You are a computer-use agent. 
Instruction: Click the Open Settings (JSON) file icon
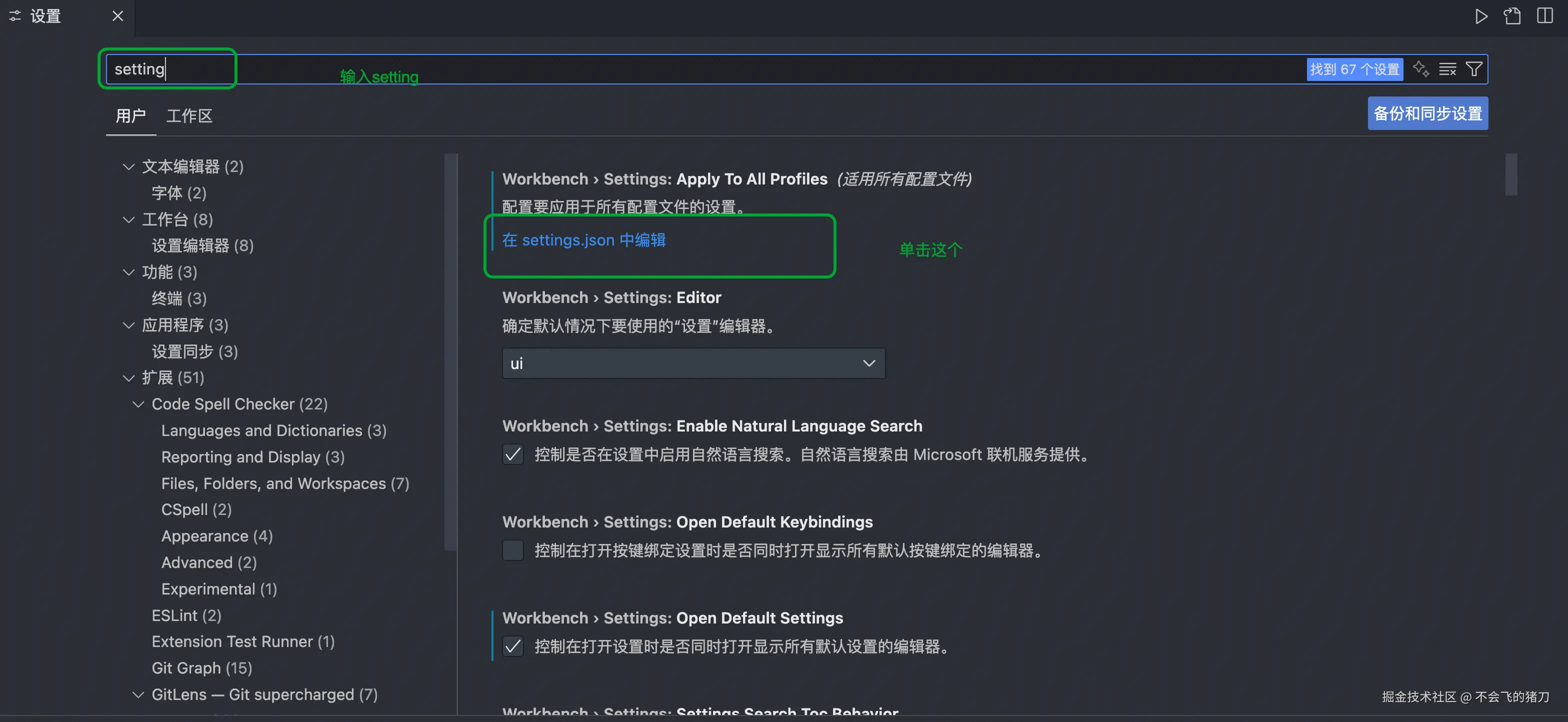1512,16
